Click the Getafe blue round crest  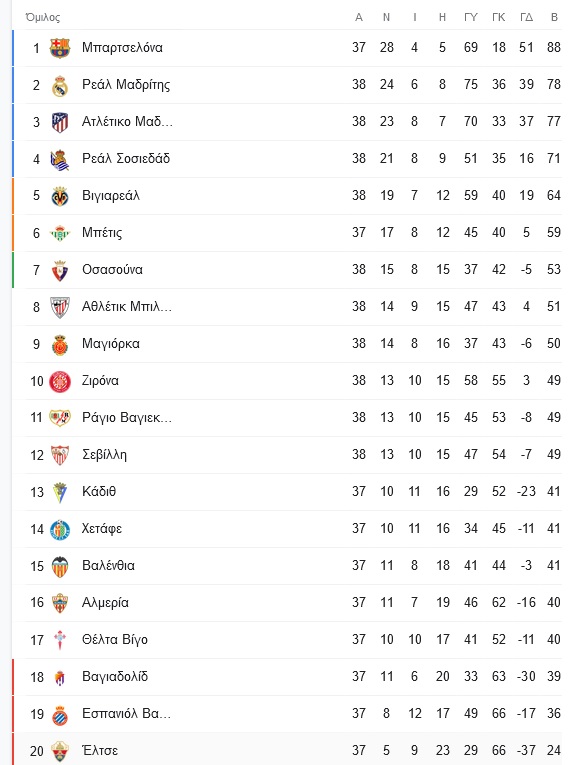point(60,529)
